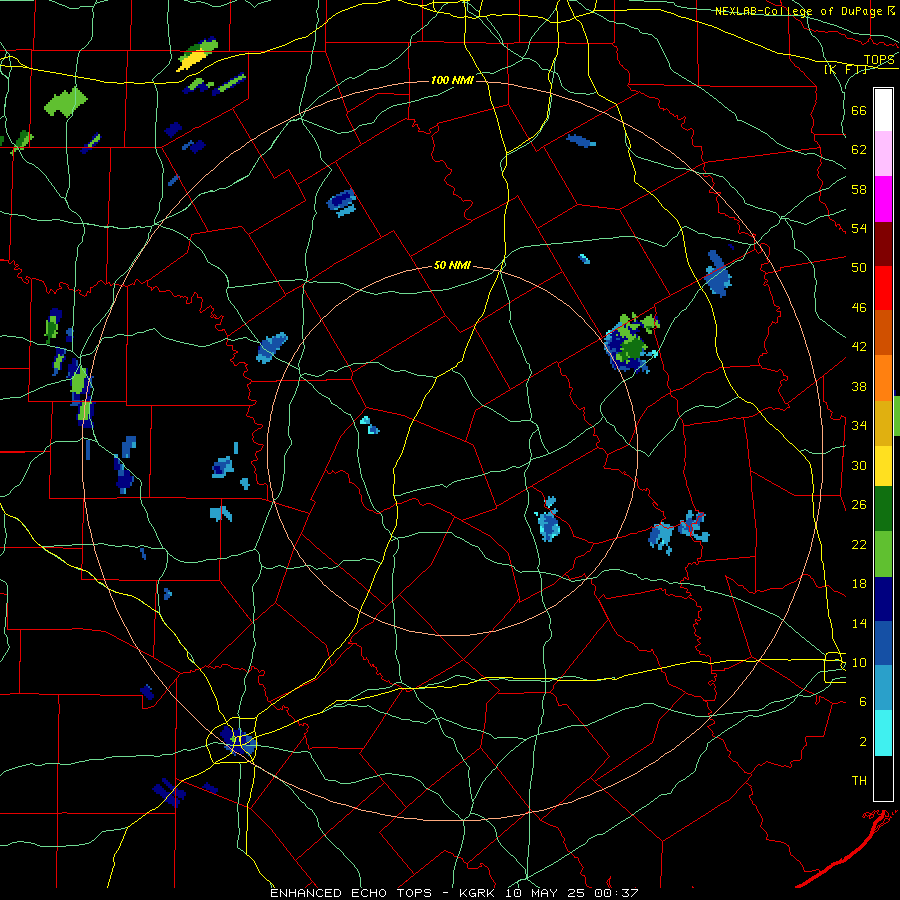Click the 'TH' threshold label
This screenshot has width=900, height=900.
859,781
